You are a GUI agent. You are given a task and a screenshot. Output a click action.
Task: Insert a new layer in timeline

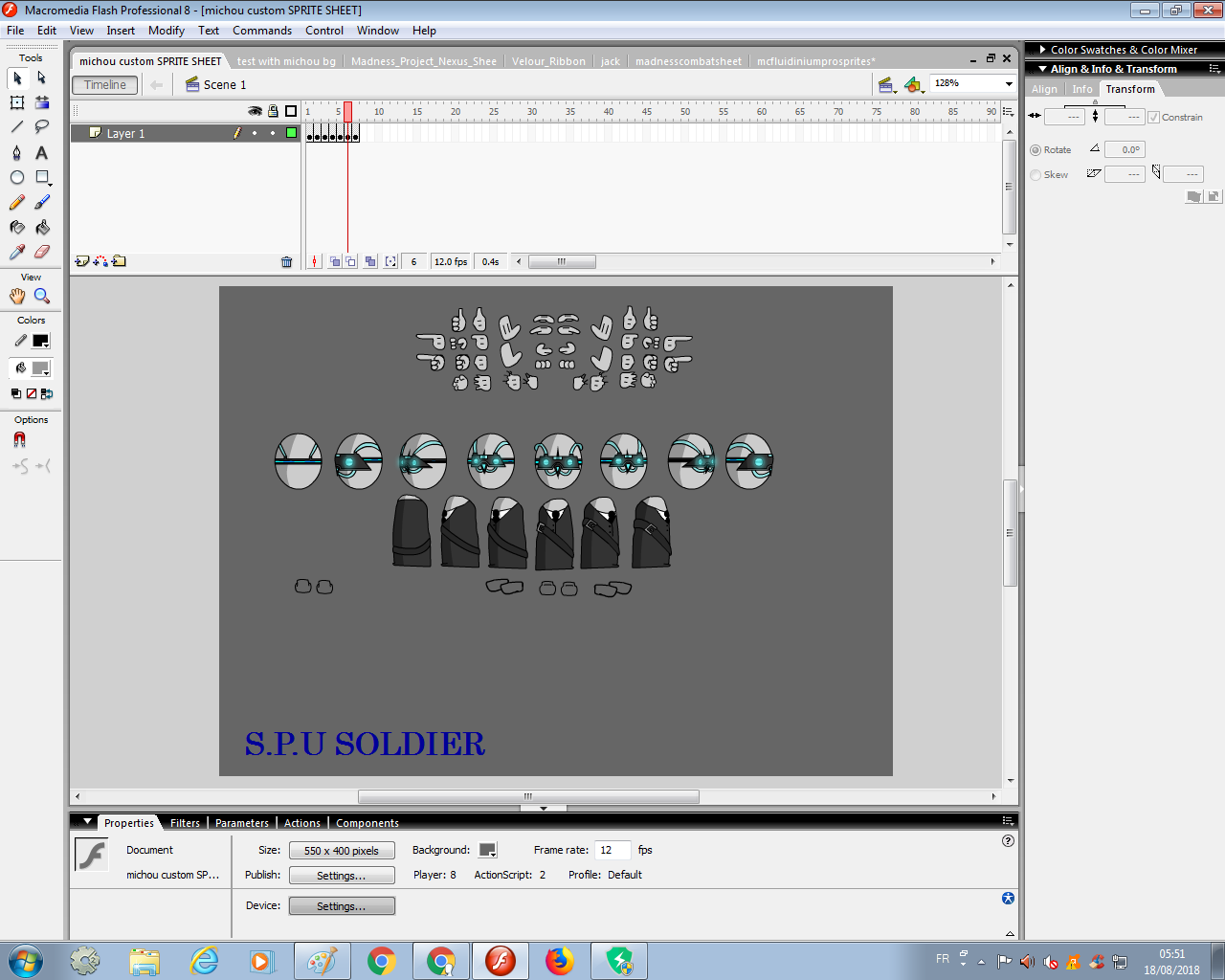pyautogui.click(x=82, y=261)
